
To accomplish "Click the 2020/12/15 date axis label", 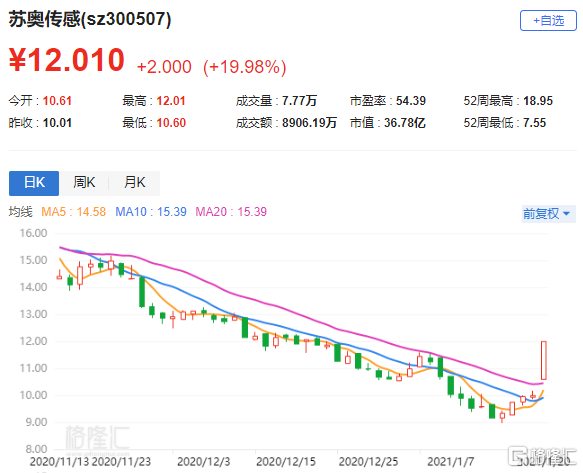I will (x=286, y=462).
